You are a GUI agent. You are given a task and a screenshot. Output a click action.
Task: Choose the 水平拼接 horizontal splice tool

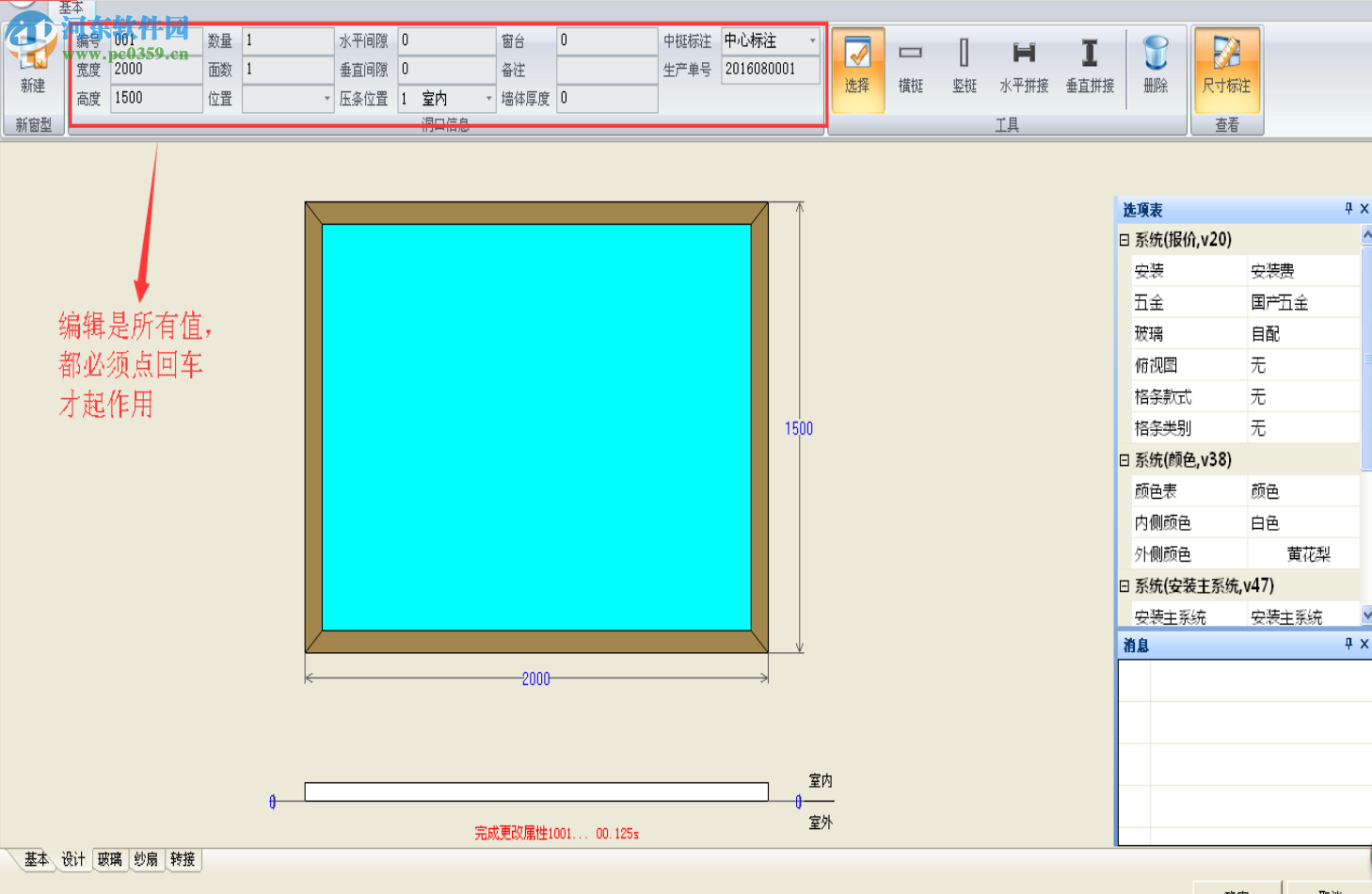coord(1024,69)
